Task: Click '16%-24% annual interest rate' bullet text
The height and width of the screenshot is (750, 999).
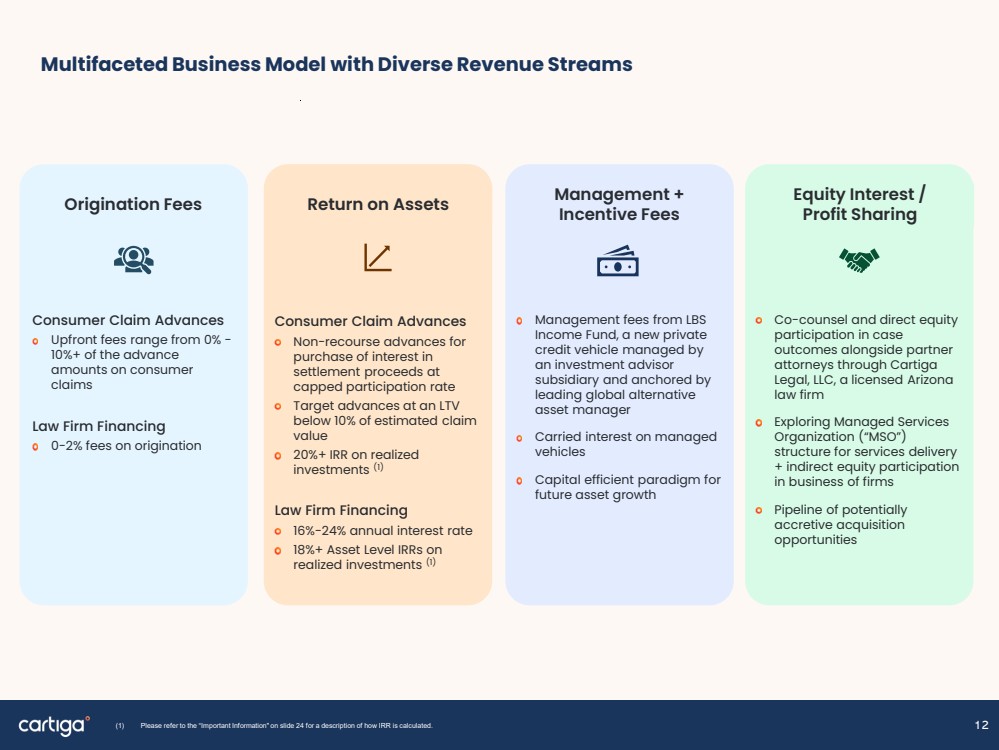Action: (382, 530)
